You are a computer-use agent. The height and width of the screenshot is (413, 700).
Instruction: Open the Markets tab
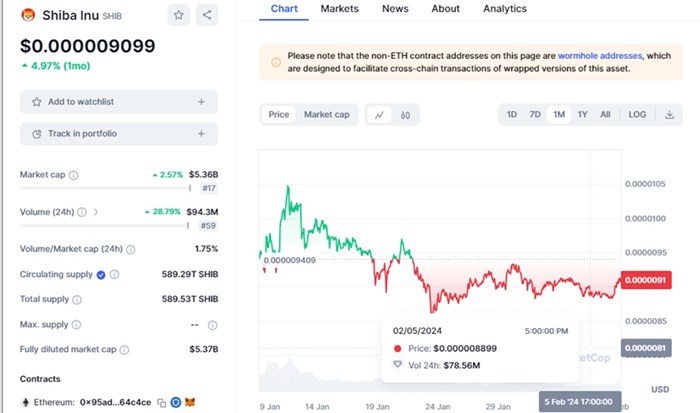click(x=340, y=9)
